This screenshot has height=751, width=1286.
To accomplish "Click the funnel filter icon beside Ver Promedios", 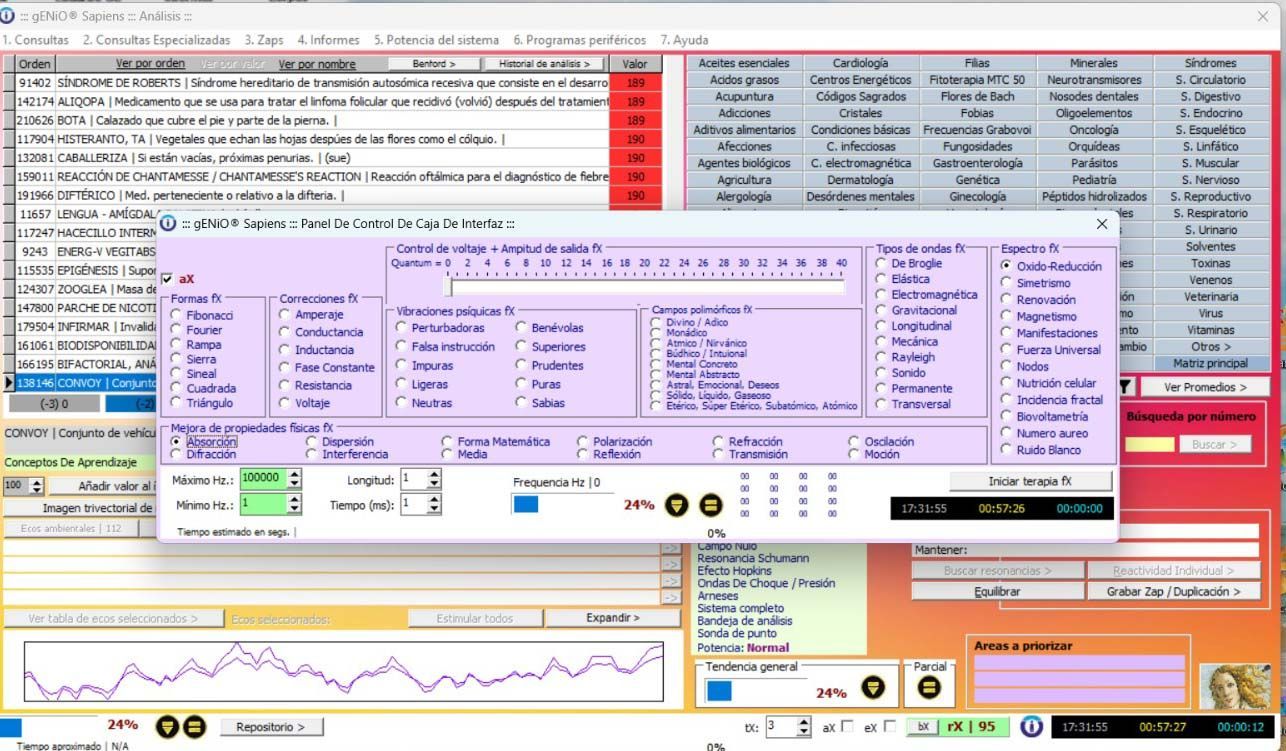I will (1125, 386).
